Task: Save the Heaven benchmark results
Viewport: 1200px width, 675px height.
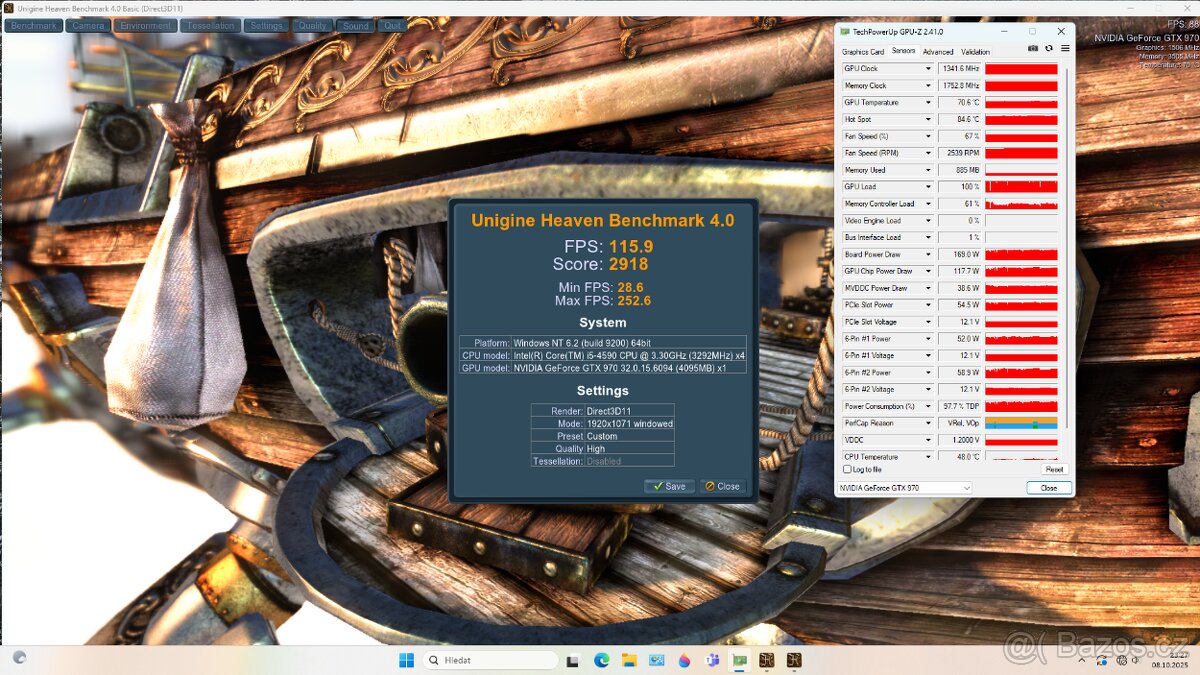Action: point(669,486)
